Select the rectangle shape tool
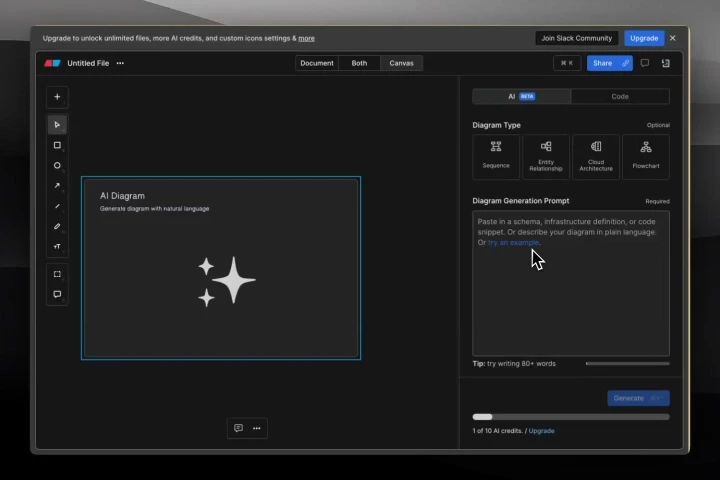 [57, 145]
